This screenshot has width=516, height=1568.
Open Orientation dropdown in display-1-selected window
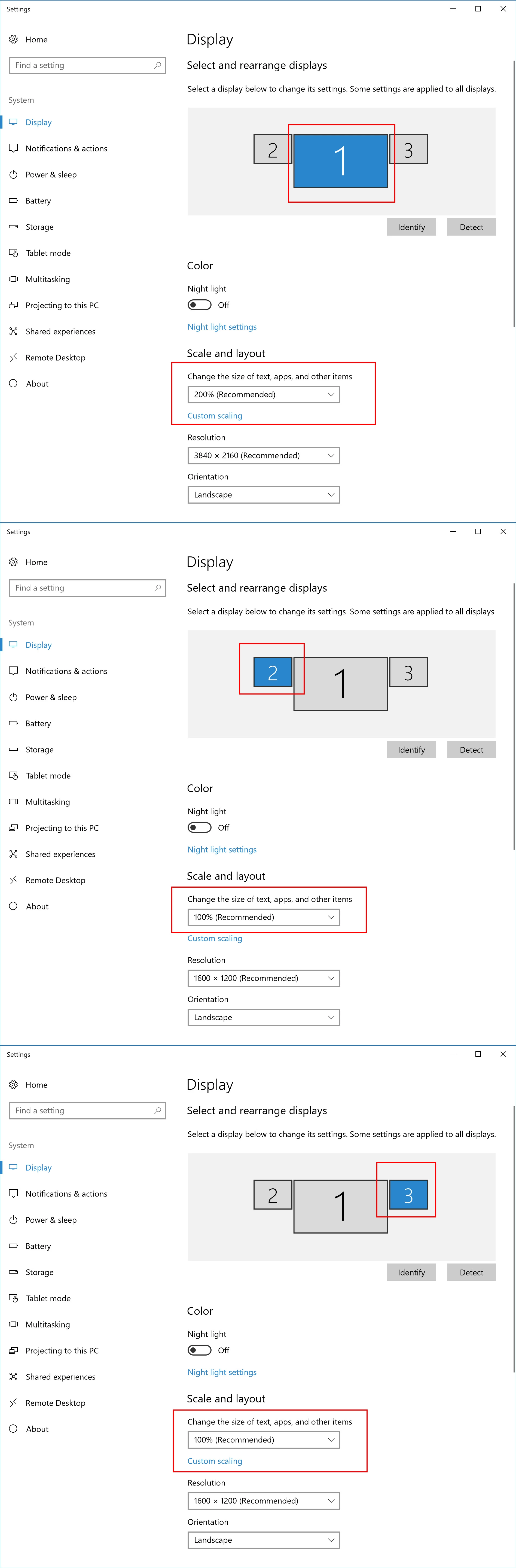264,495
